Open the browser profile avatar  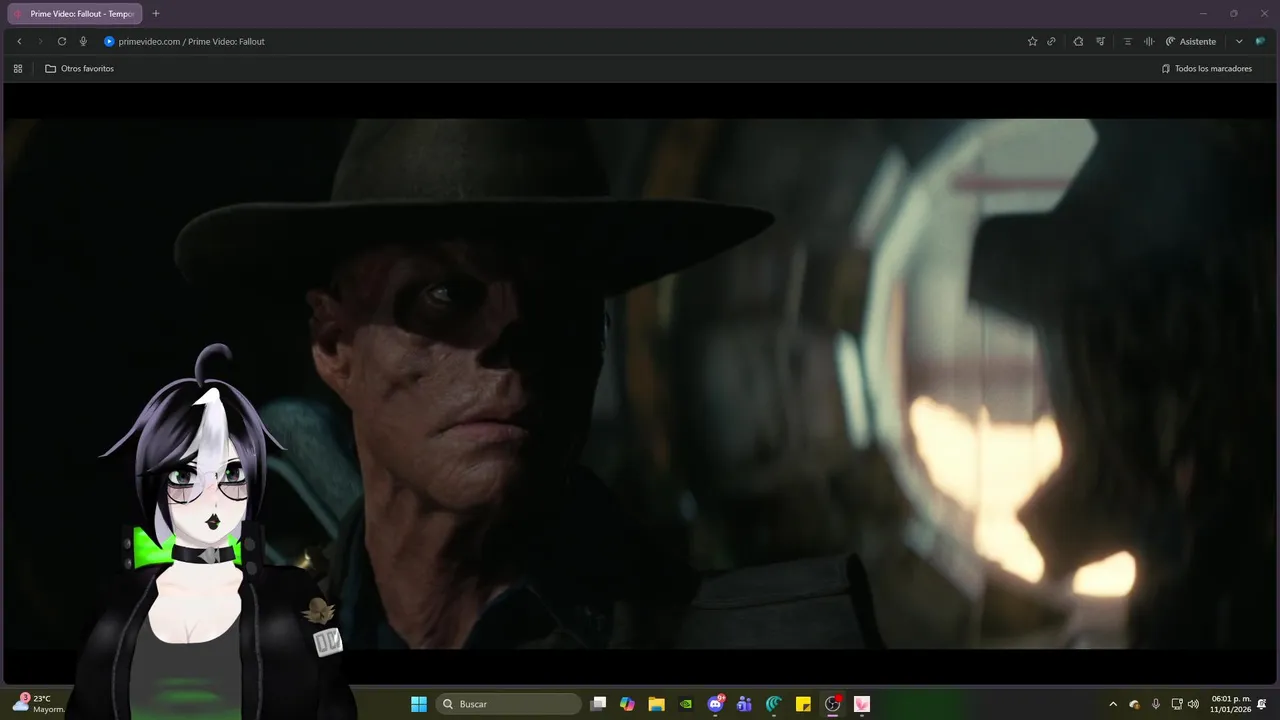(1260, 41)
